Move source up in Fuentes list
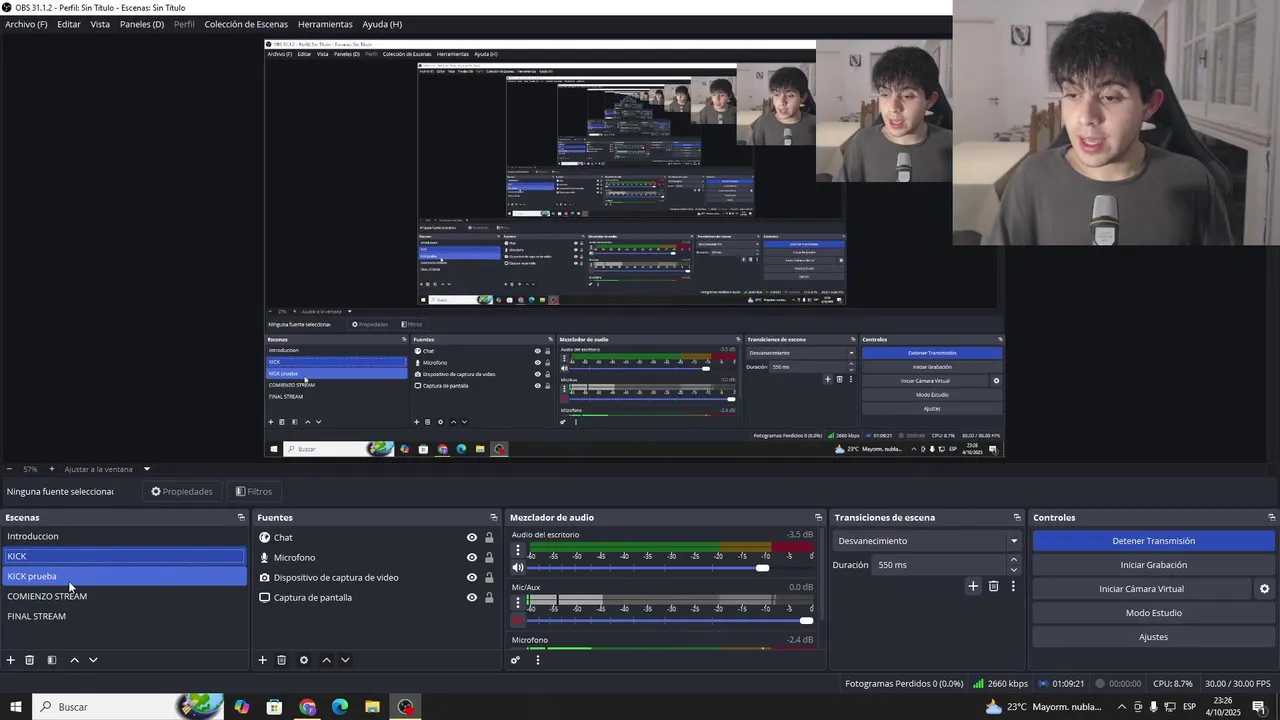The width and height of the screenshot is (1280, 720). (x=326, y=660)
